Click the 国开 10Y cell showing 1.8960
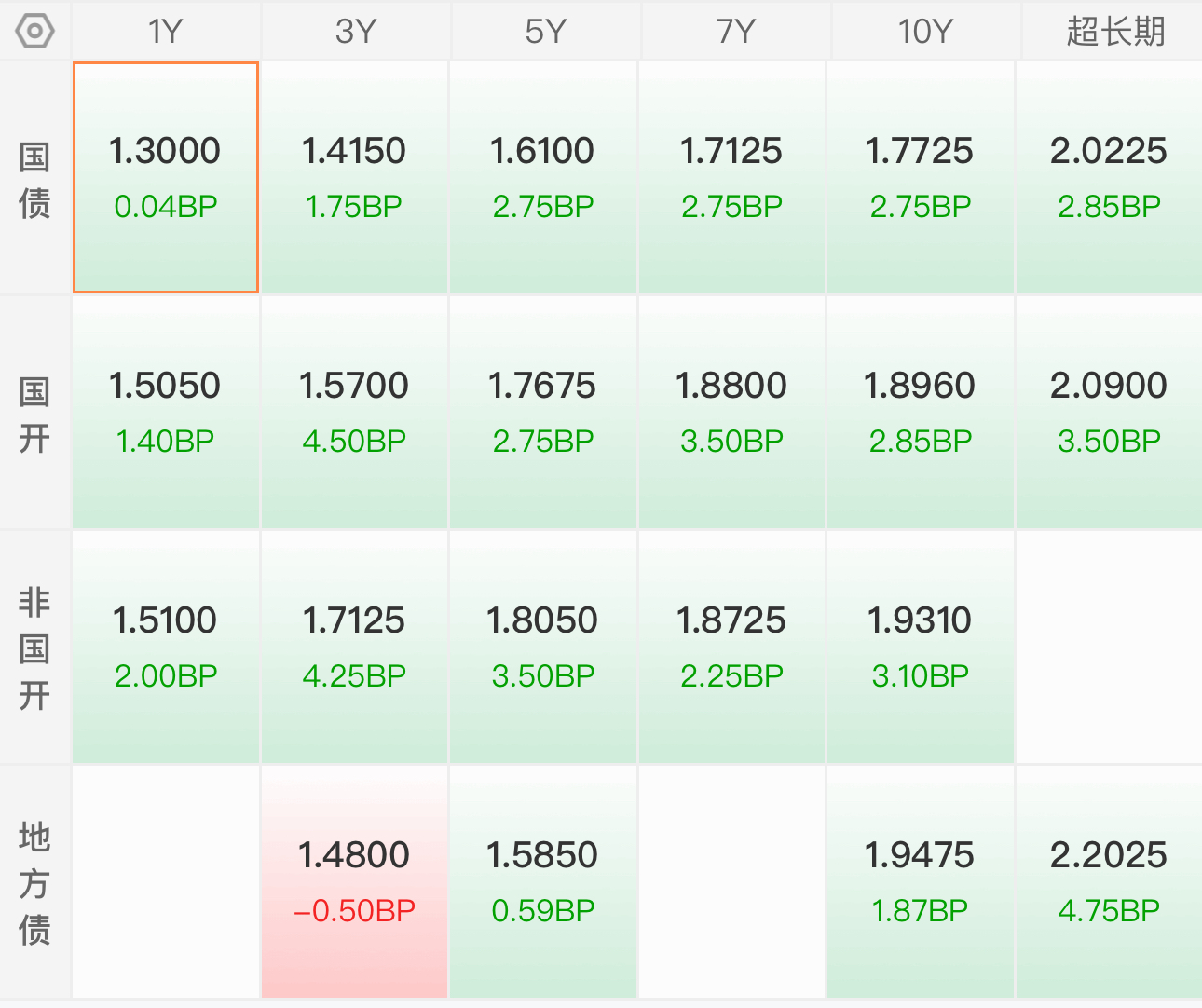The width and height of the screenshot is (1202, 1008). 920,413
